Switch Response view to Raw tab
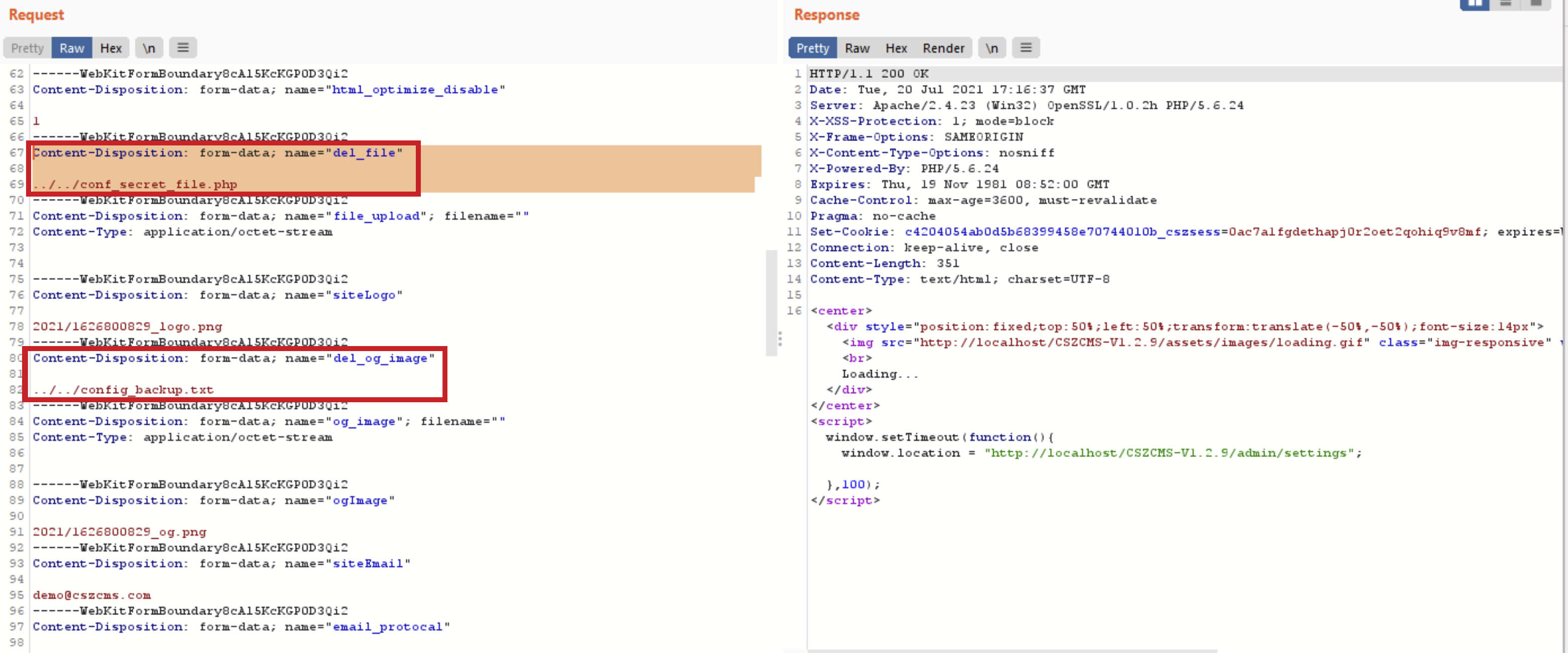1568x653 pixels. [x=857, y=48]
